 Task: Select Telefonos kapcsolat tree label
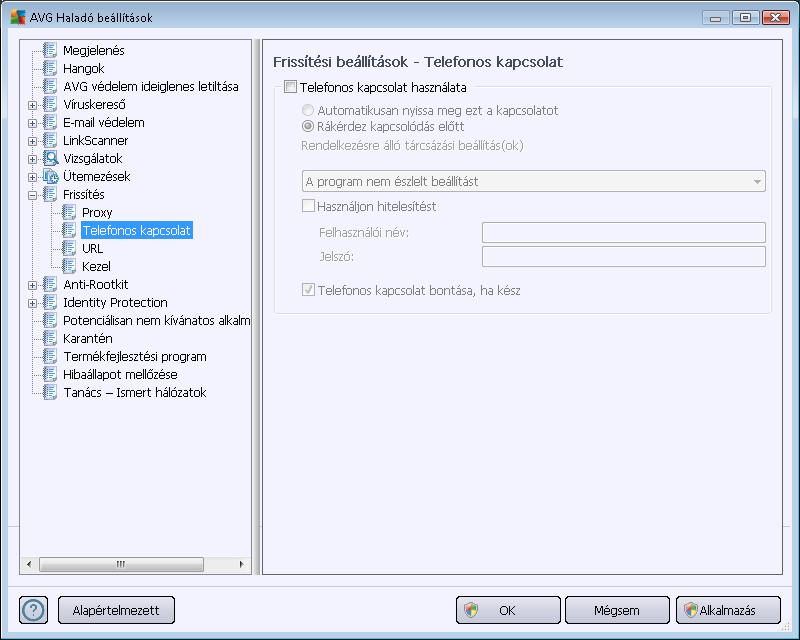click(137, 230)
